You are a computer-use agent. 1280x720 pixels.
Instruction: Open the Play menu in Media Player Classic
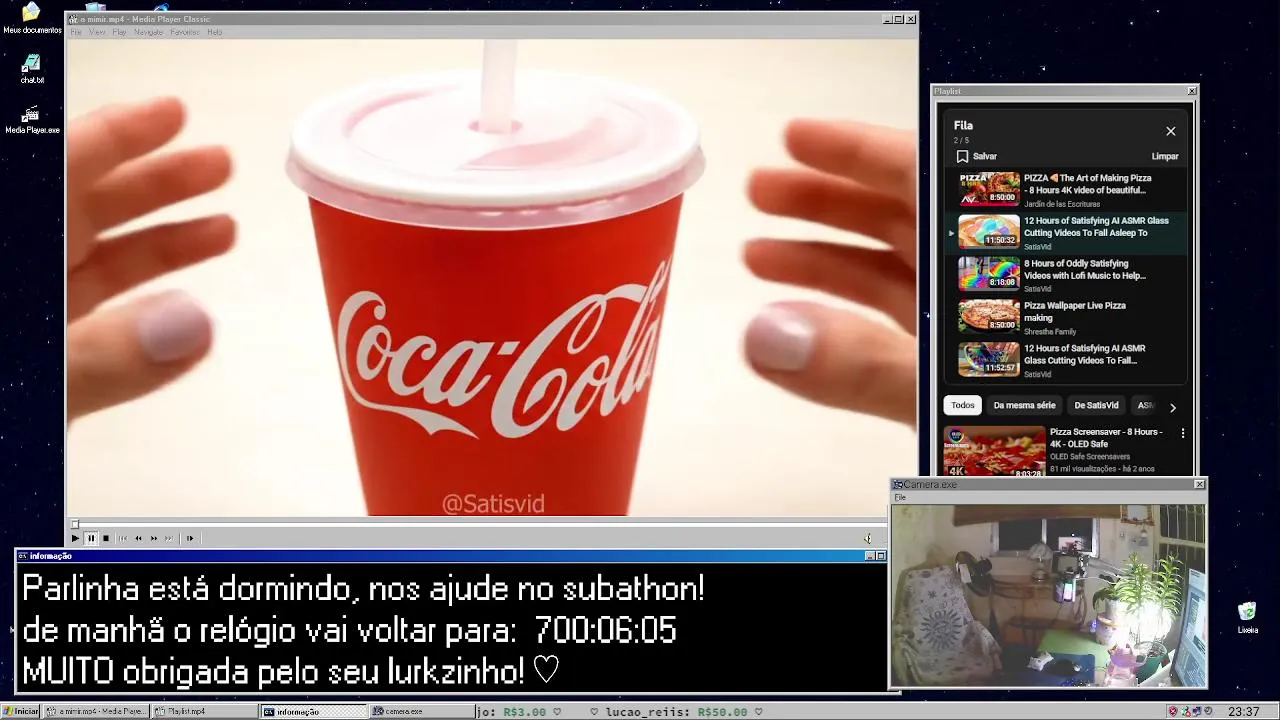pyautogui.click(x=119, y=32)
